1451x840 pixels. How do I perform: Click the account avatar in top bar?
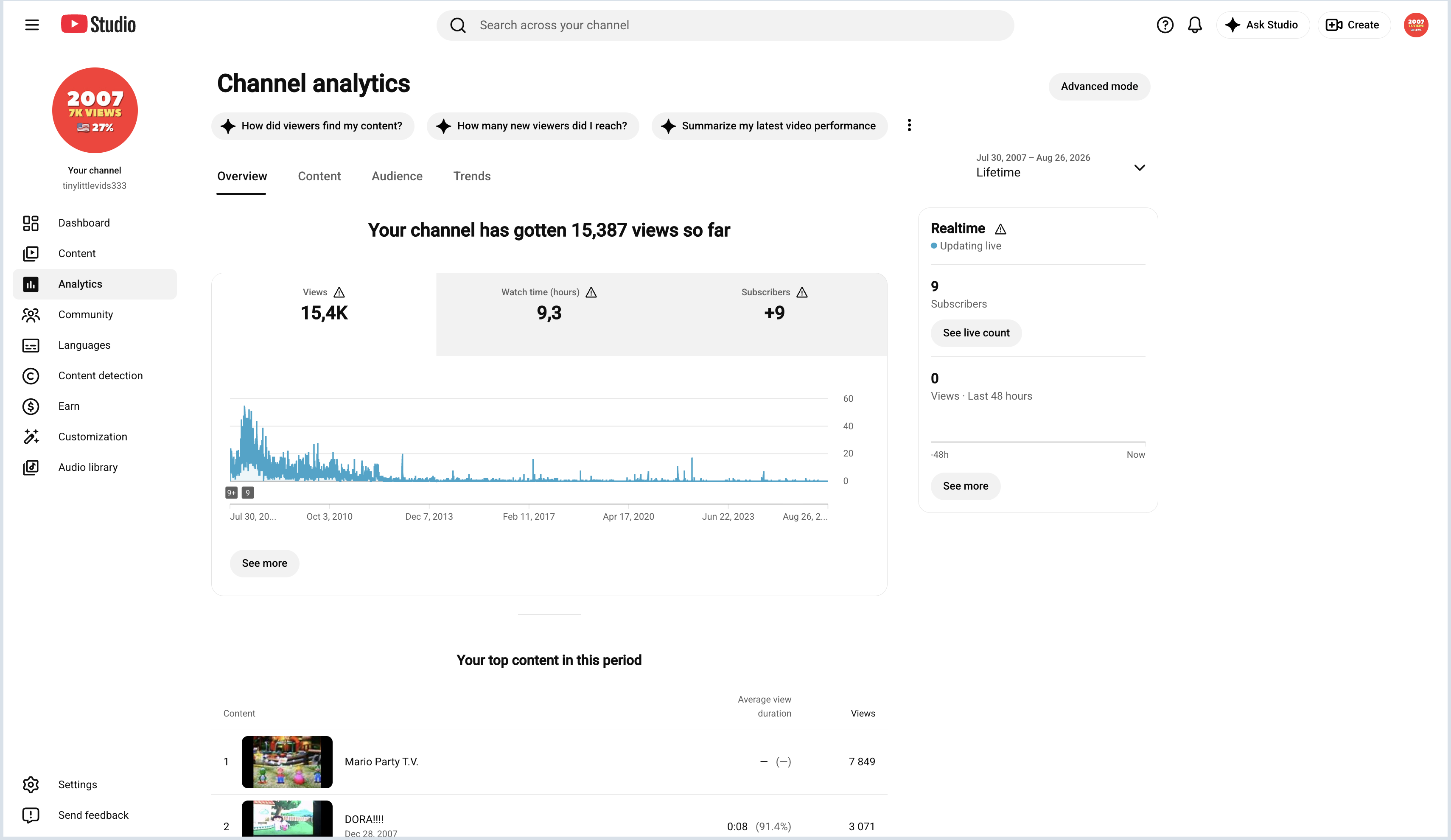(x=1416, y=25)
